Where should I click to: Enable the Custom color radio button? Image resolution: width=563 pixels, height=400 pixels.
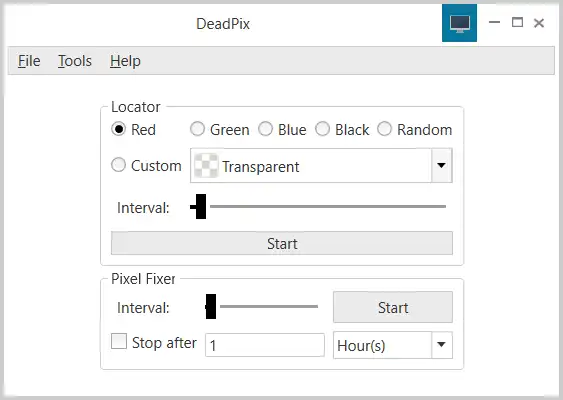tap(118, 165)
